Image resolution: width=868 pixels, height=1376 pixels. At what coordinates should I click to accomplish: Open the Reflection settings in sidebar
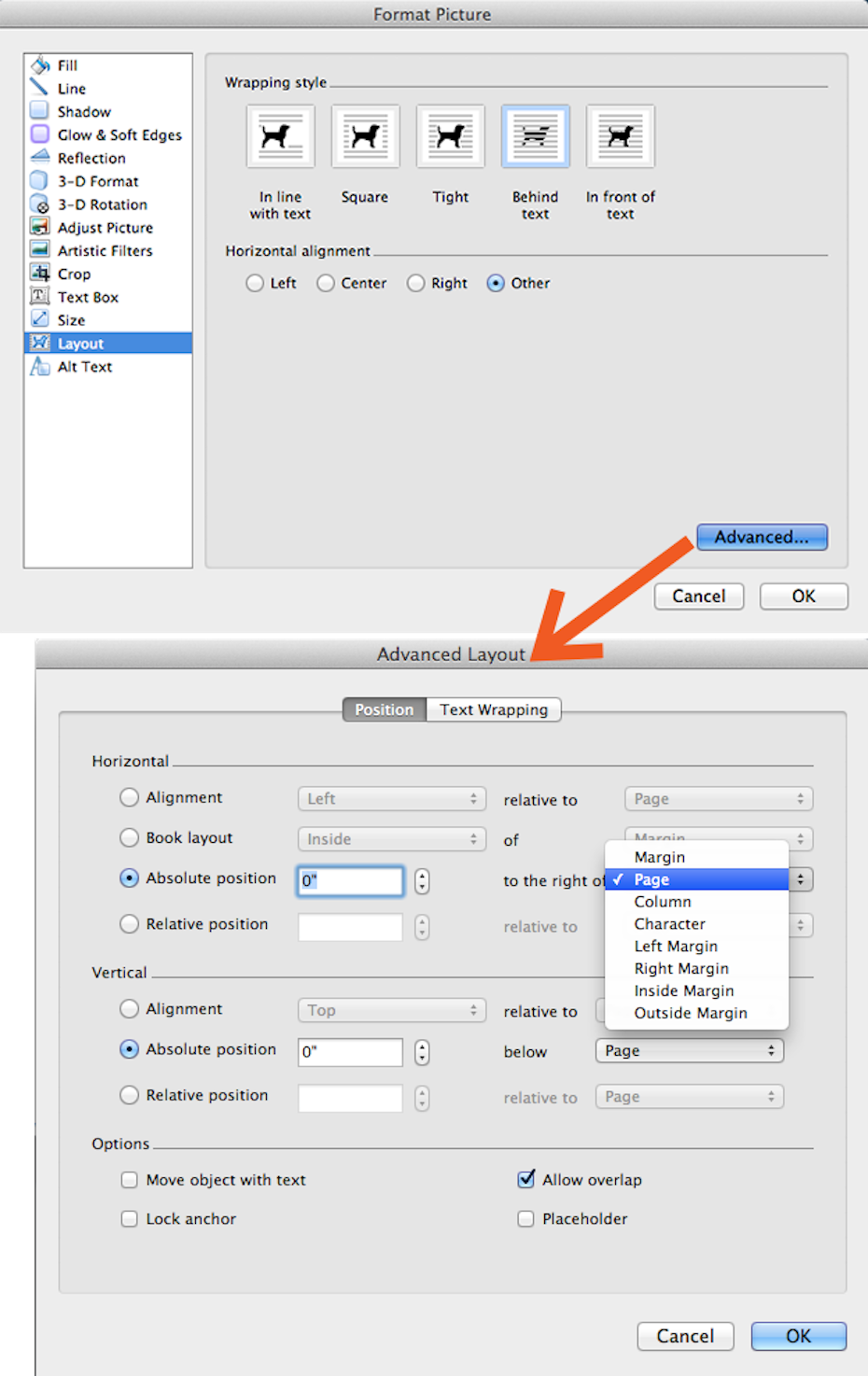tap(91, 159)
